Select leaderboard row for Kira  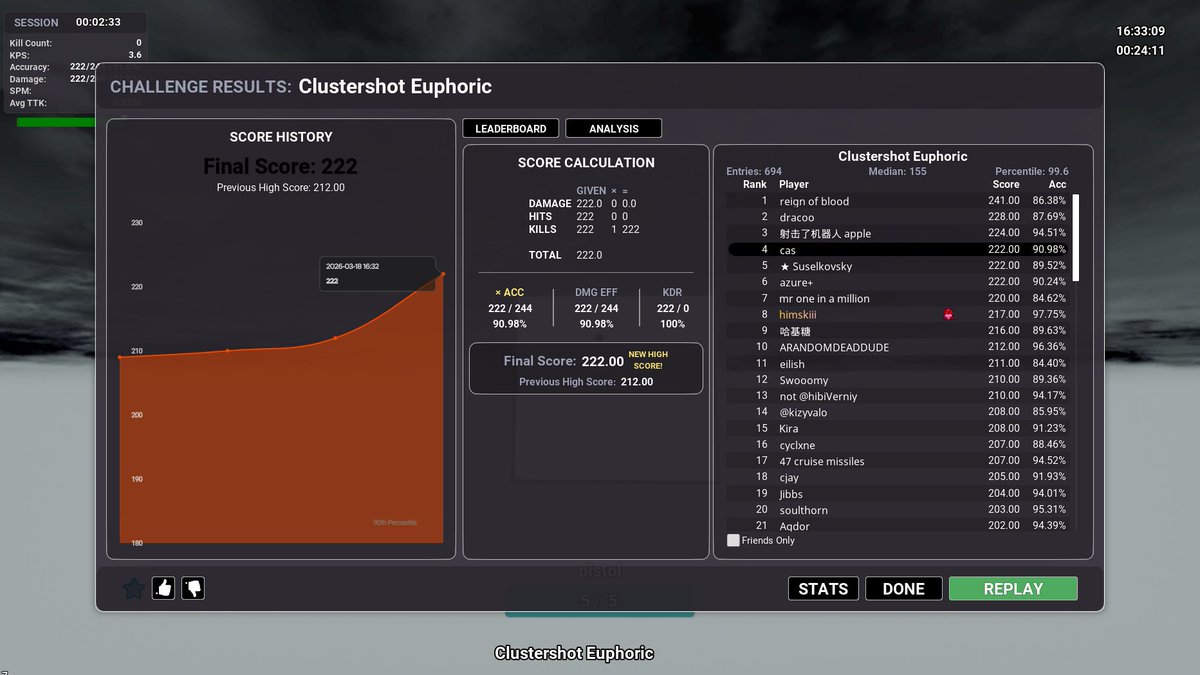(898, 428)
